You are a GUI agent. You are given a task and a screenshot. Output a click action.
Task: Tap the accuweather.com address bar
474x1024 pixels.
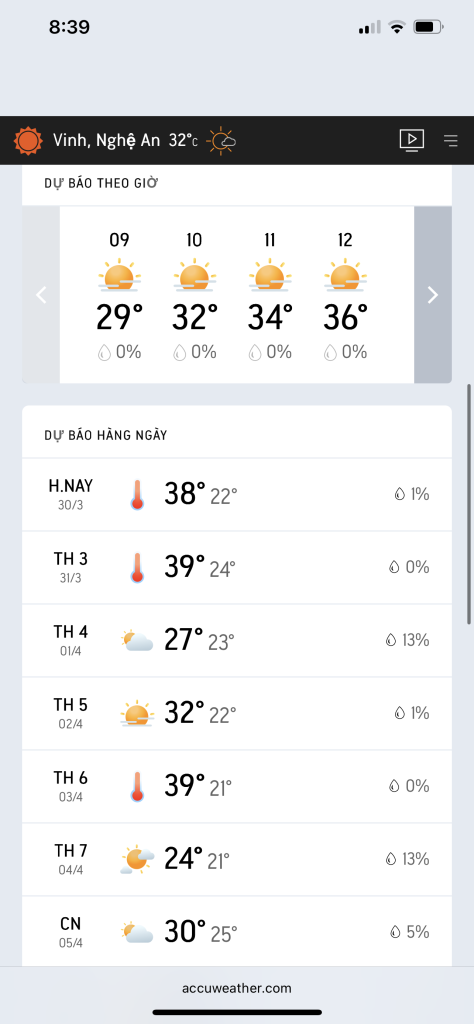pyautogui.click(x=237, y=988)
